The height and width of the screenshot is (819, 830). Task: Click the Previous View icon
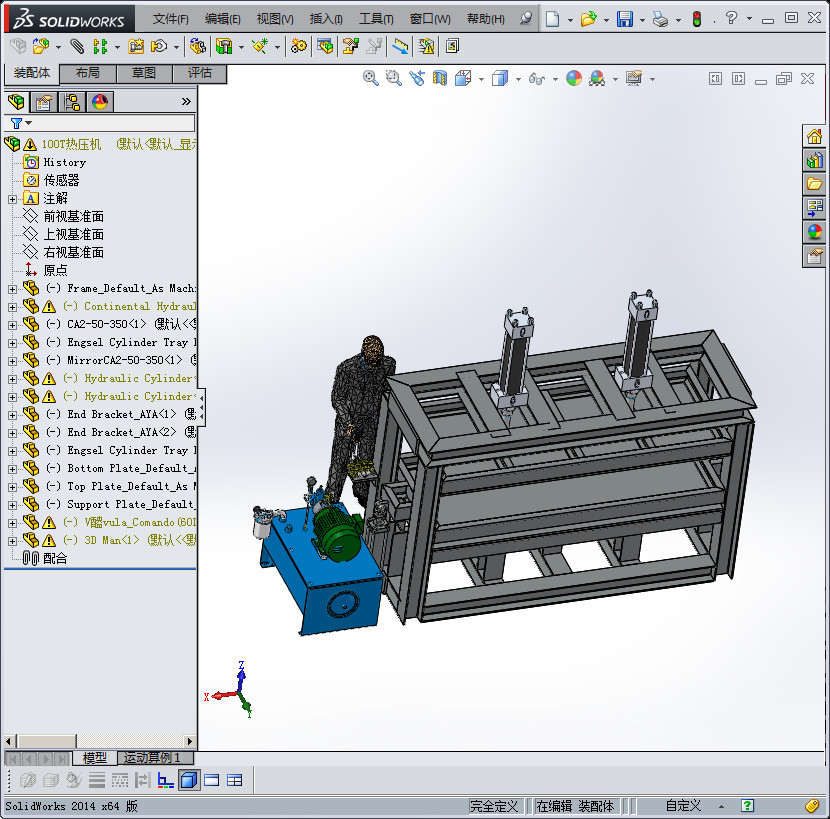pyautogui.click(x=417, y=78)
